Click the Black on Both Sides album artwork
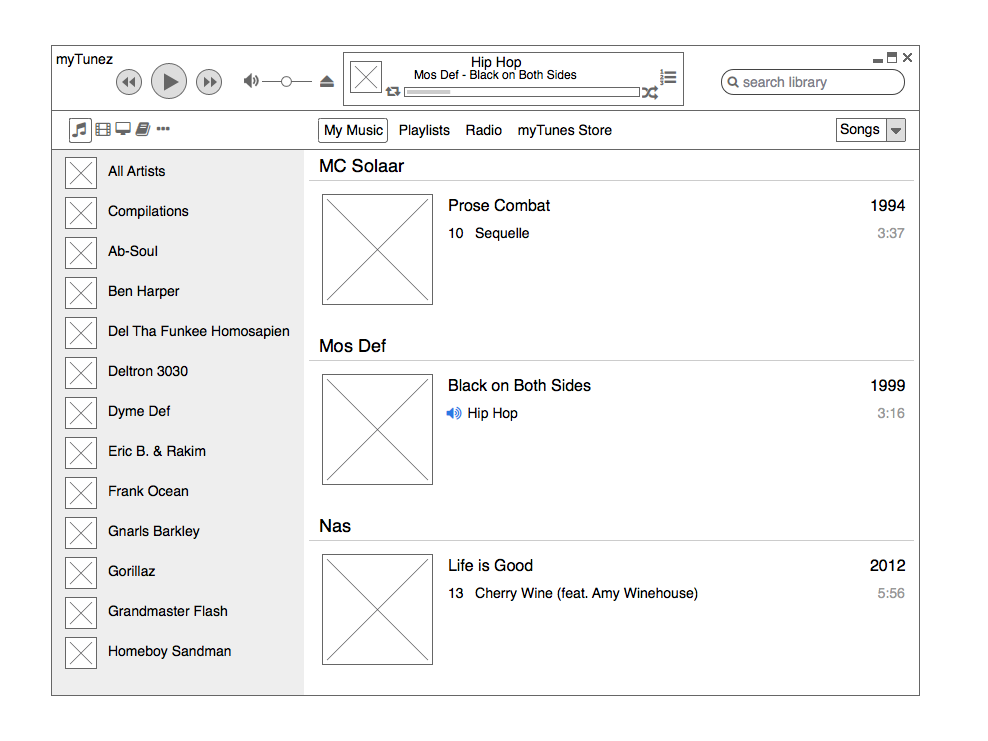988x741 pixels. (x=377, y=428)
